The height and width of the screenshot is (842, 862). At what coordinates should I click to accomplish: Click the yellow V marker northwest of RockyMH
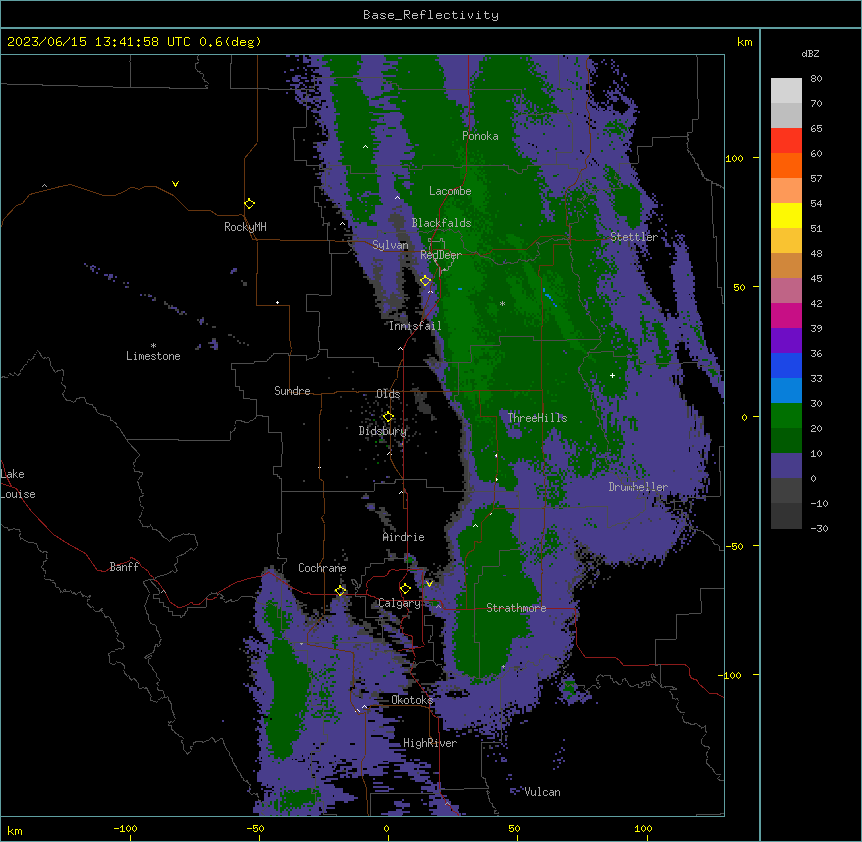175,184
